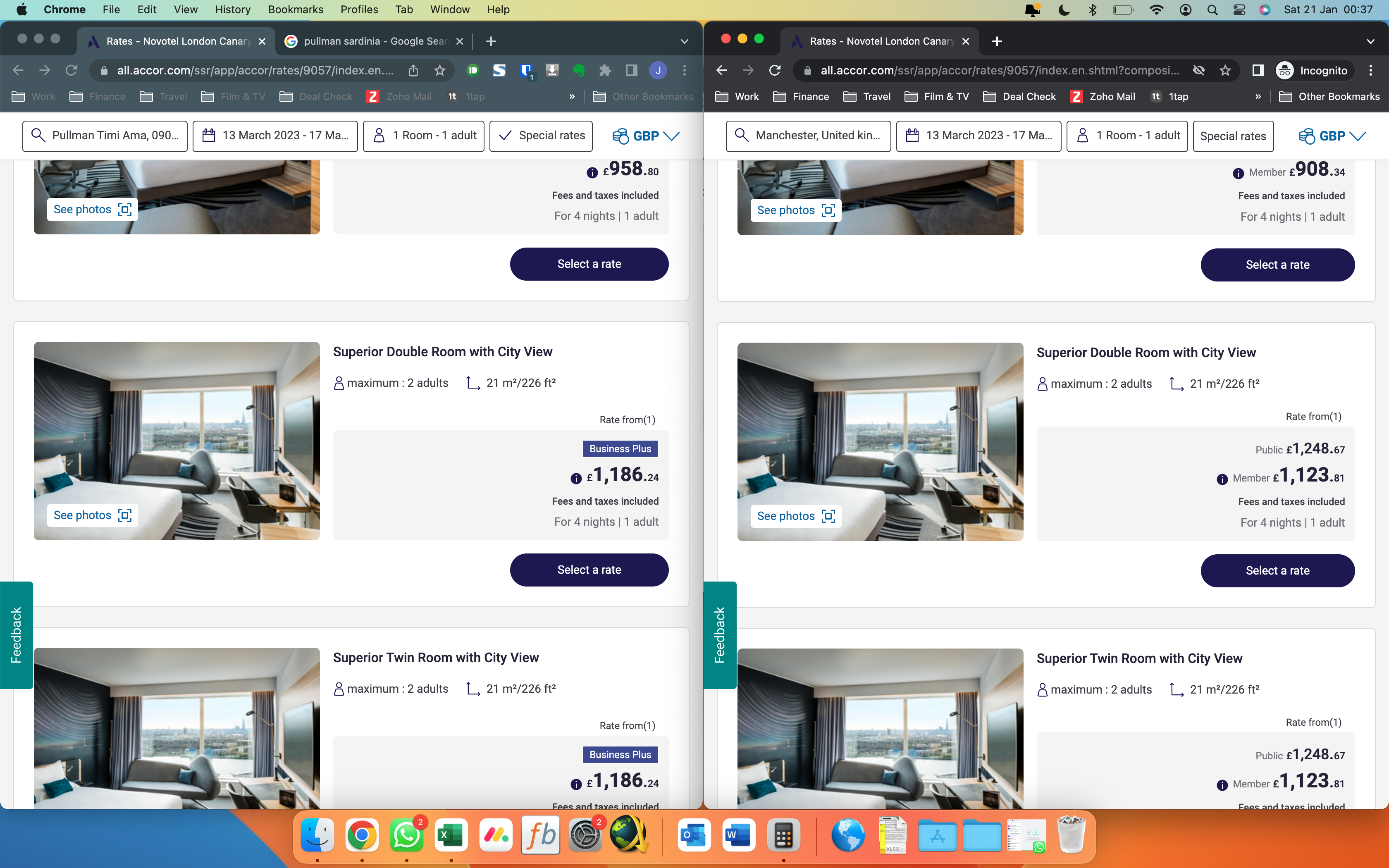The image size is (1389, 868).
Task: Open three-dot menu in incognito window
Action: 1371,70
